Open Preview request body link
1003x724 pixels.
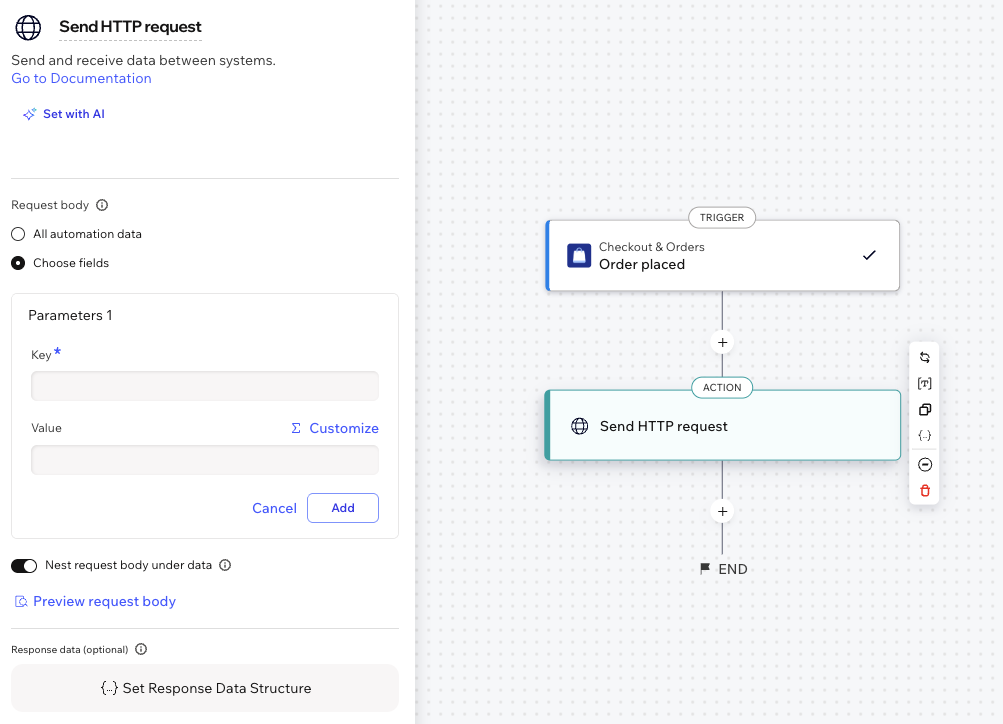(x=104, y=601)
